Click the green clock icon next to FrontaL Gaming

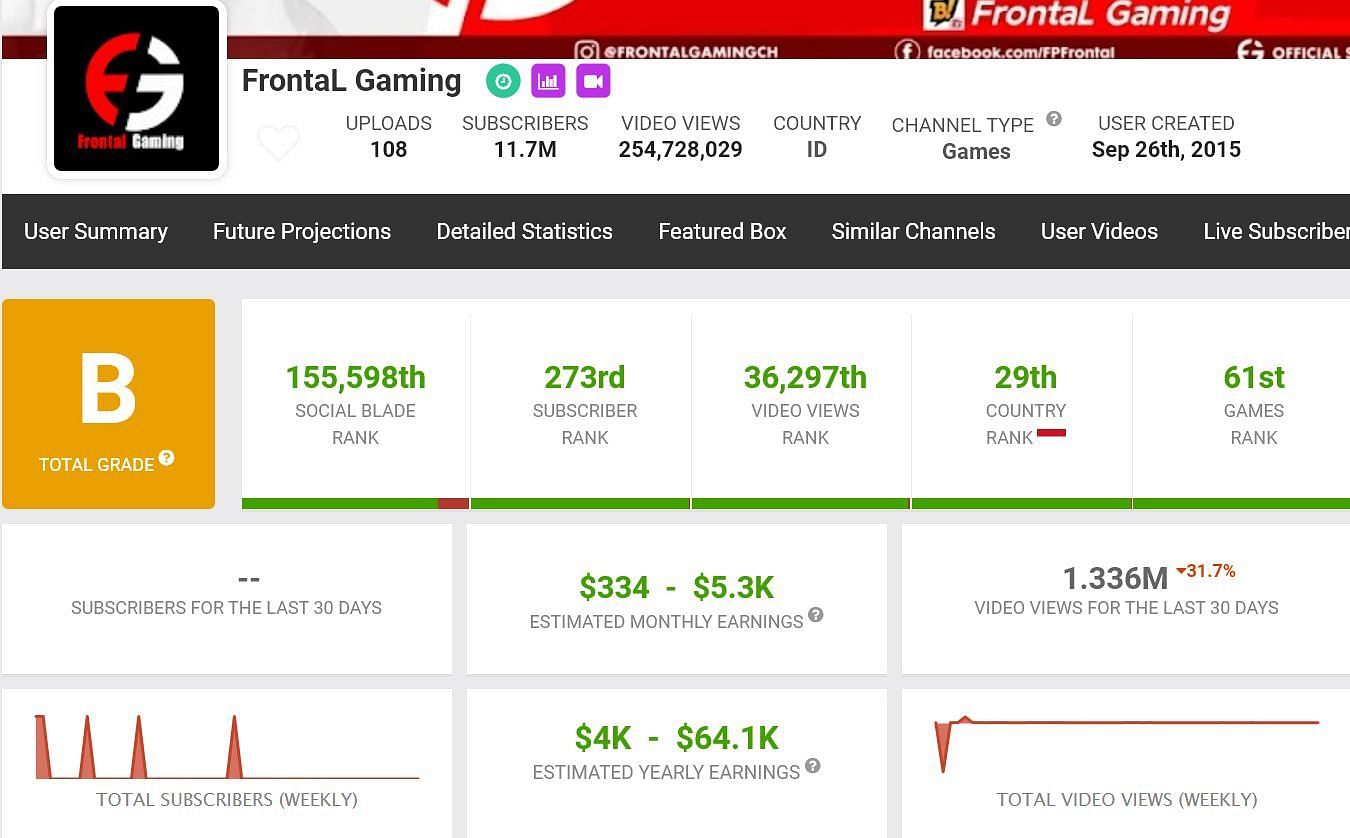point(503,82)
